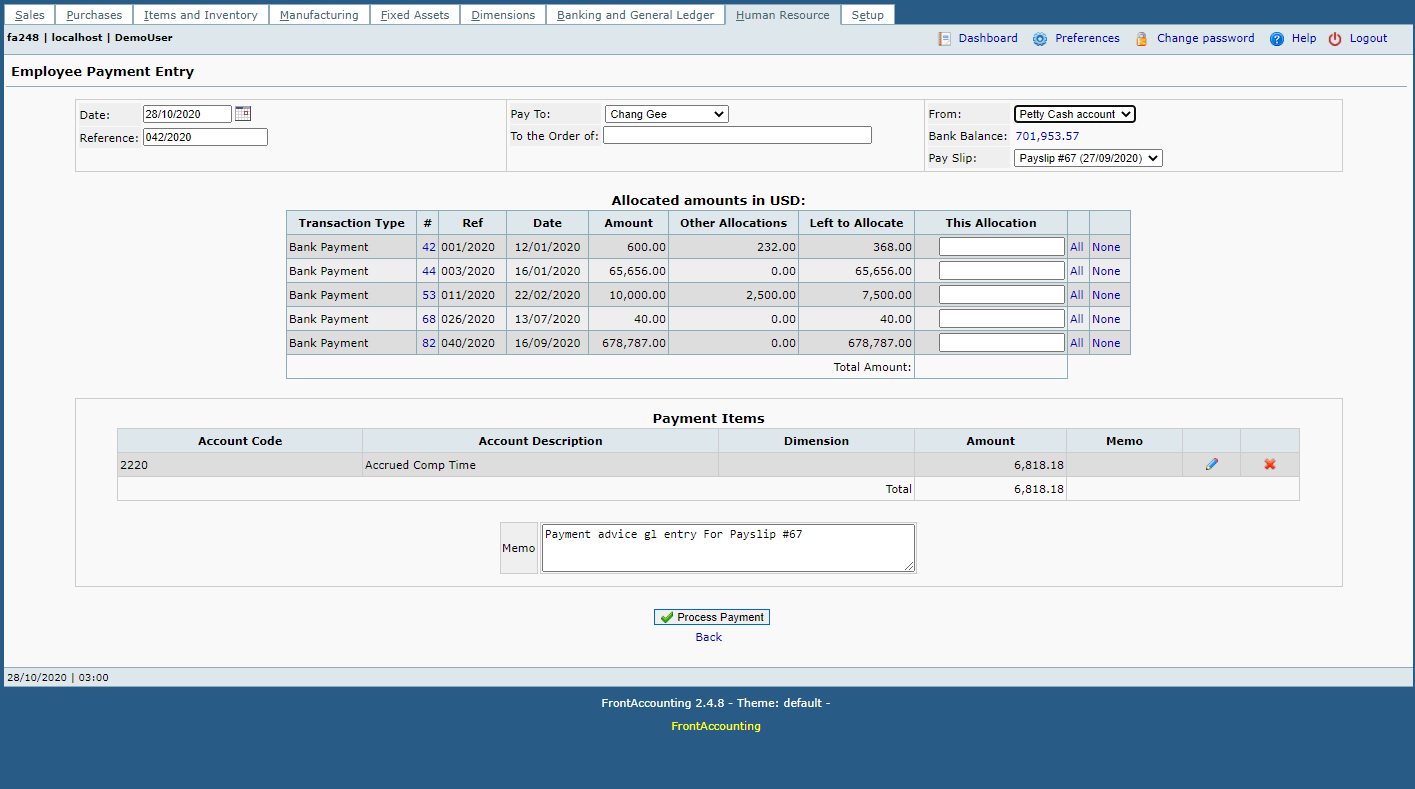Open the Setup tab
This screenshot has width=1415, height=789.
pos(867,15)
